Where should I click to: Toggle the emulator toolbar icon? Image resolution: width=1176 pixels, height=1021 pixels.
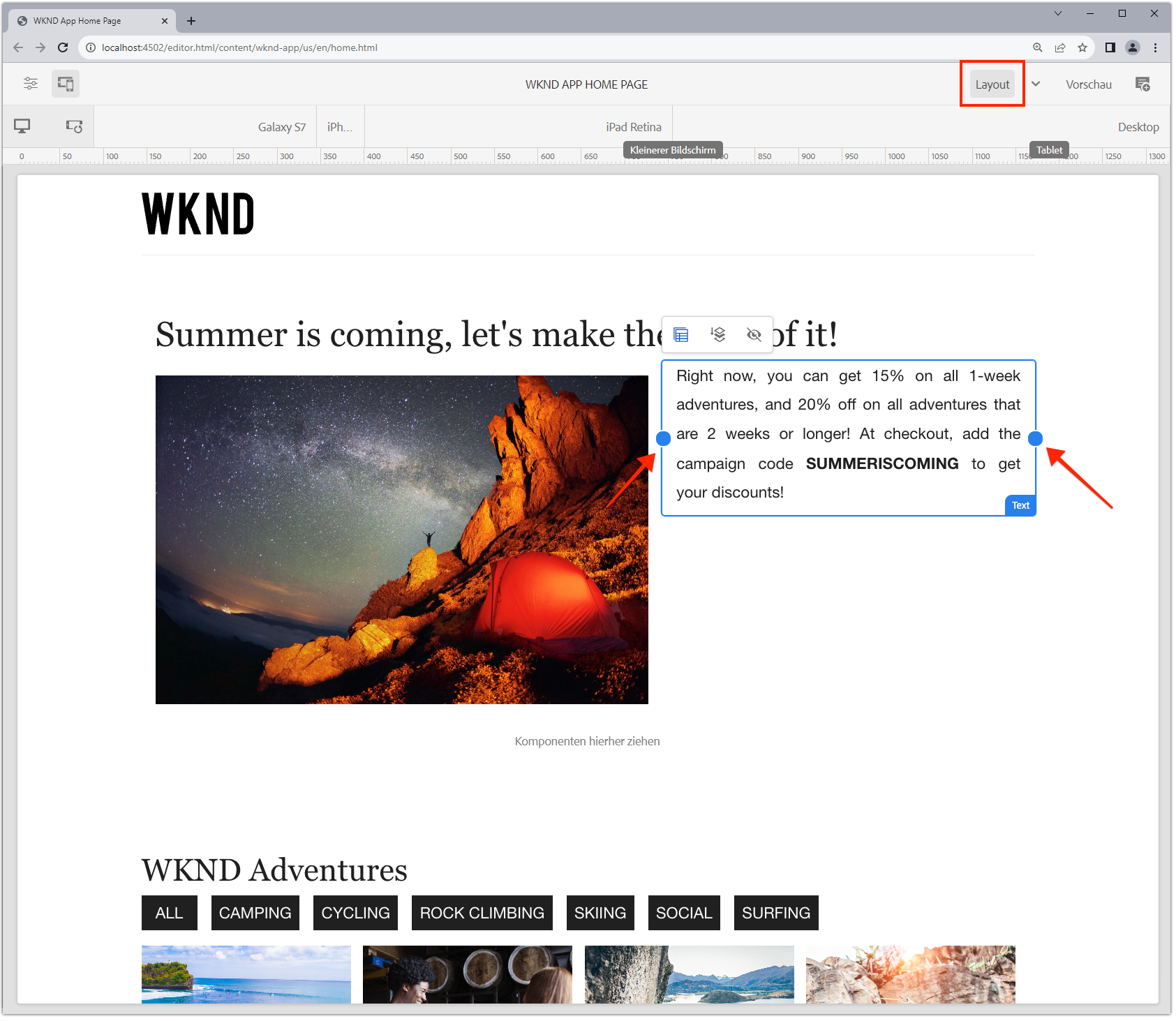pos(66,84)
